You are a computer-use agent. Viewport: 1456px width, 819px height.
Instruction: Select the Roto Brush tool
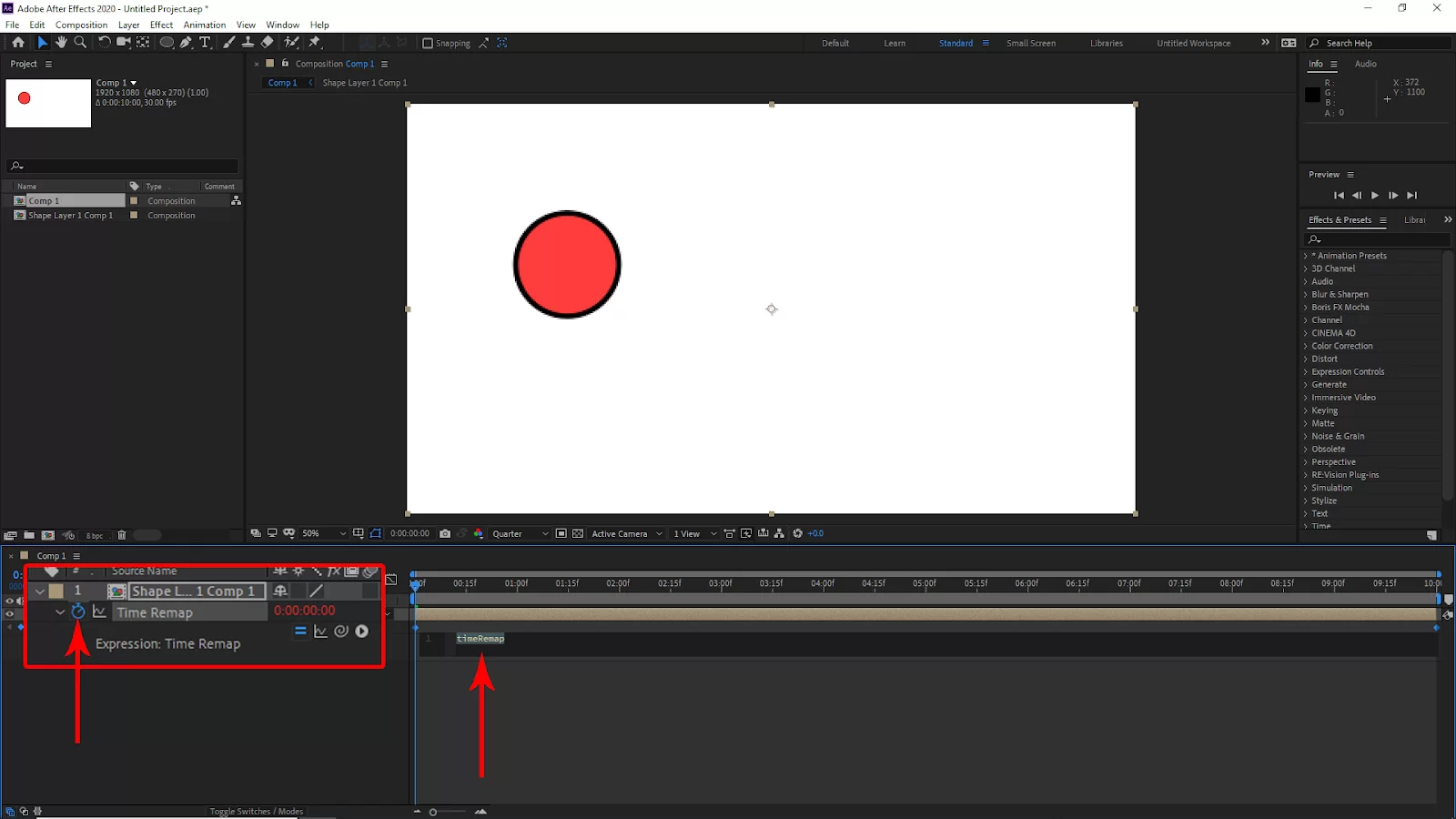tap(291, 43)
